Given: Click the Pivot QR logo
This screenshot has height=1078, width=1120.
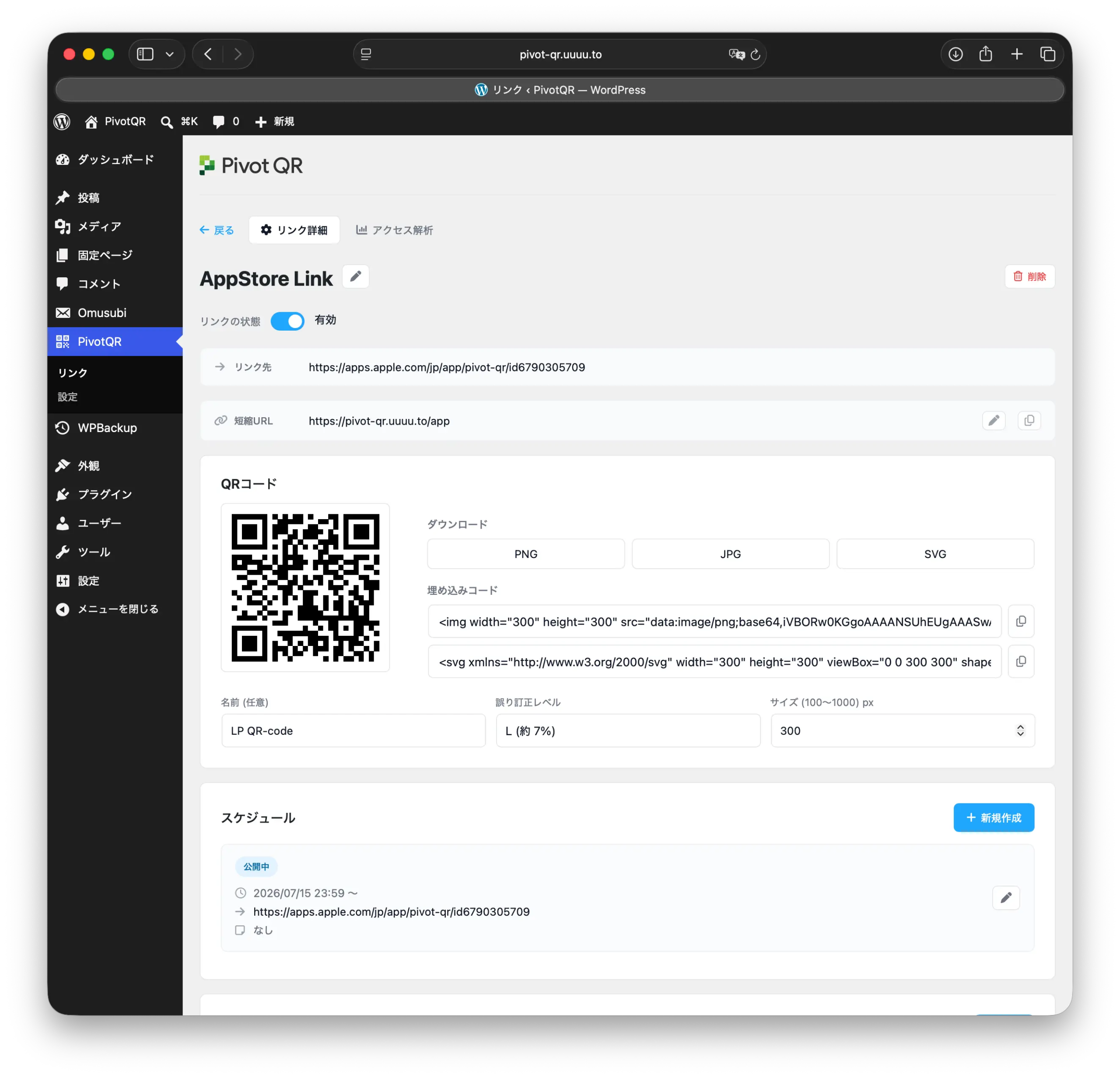Looking at the screenshot, I should coord(251,166).
